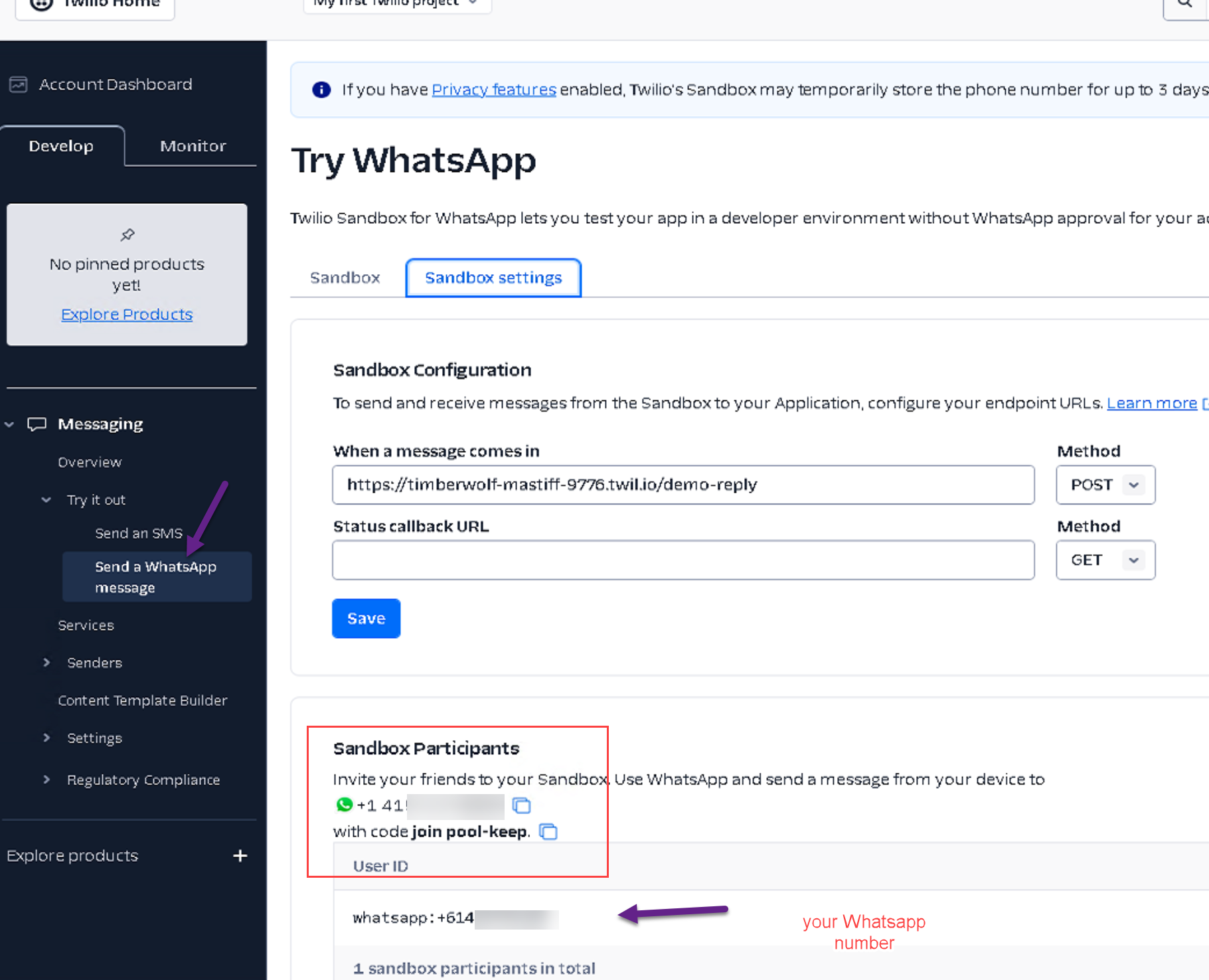Open the Privacy features link
The height and width of the screenshot is (980, 1209).
[493, 90]
